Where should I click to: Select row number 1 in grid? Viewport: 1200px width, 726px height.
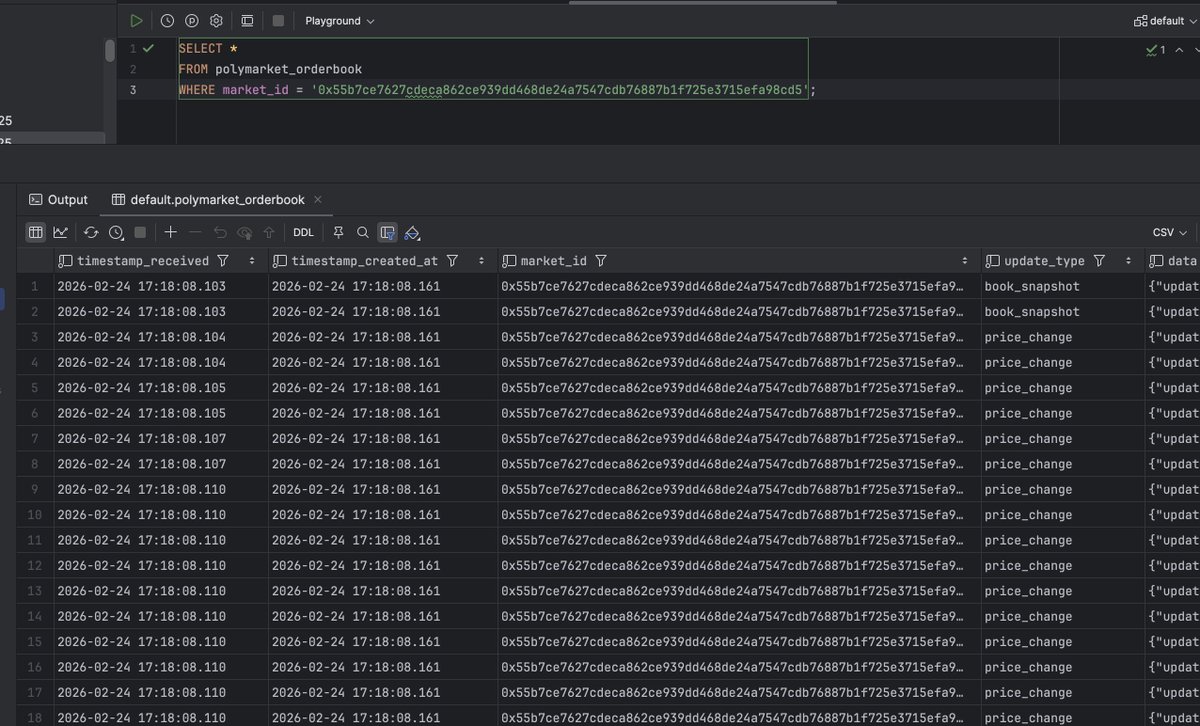click(x=34, y=286)
